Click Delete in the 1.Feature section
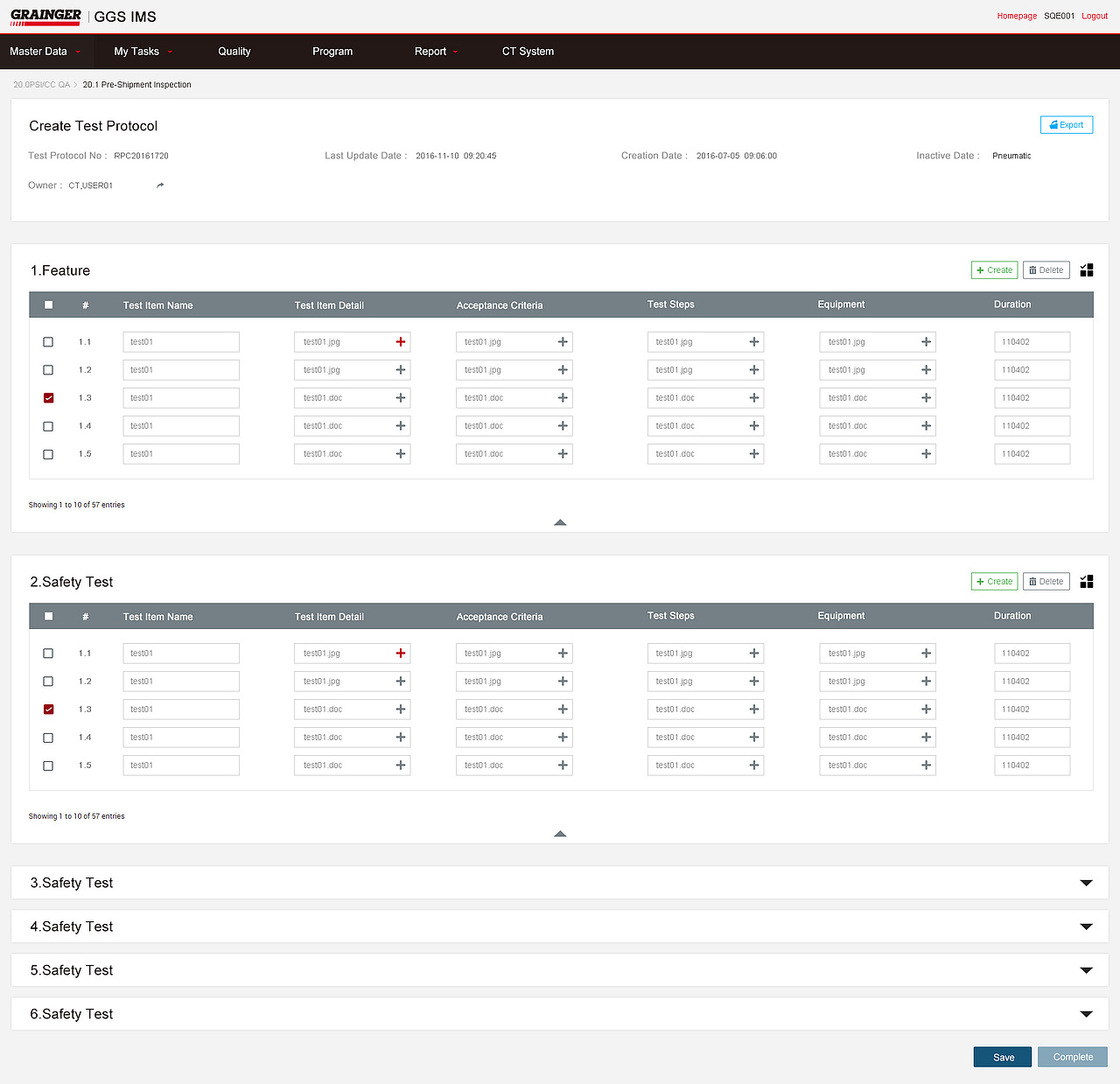The height and width of the screenshot is (1084, 1120). click(1046, 270)
